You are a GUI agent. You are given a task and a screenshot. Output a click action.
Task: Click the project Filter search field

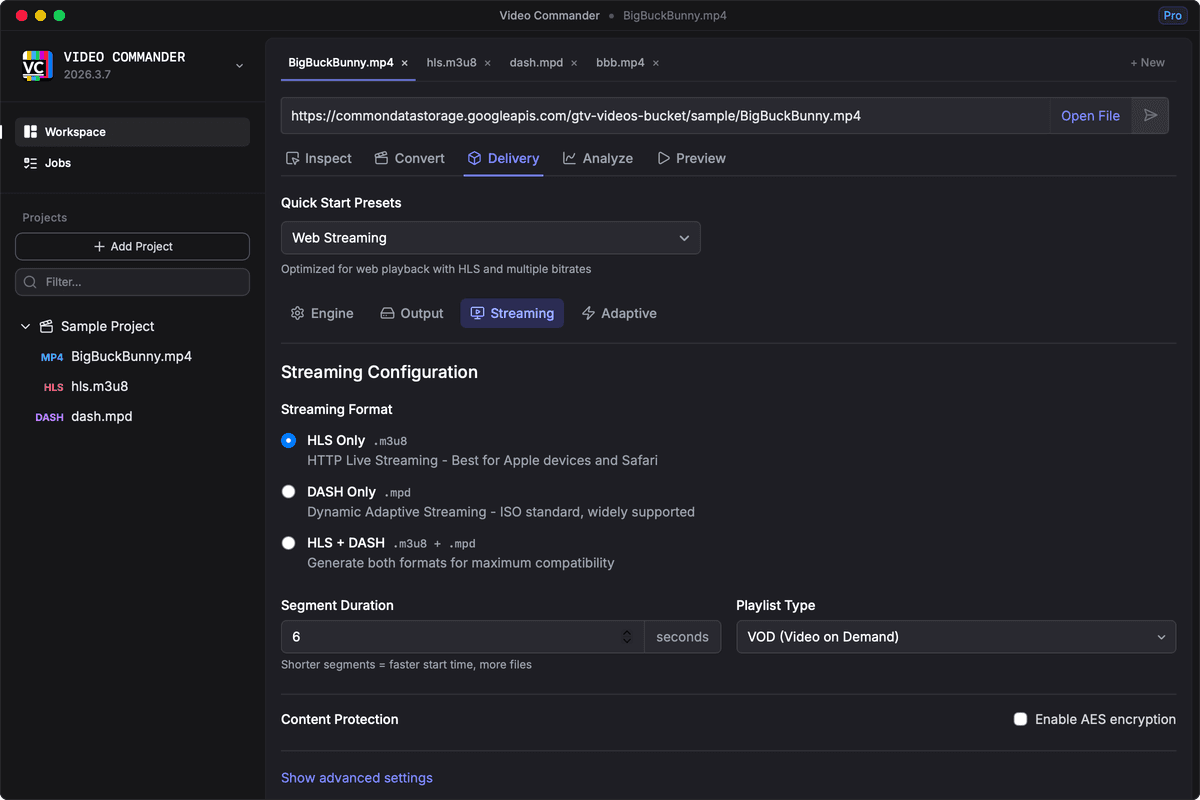132,282
